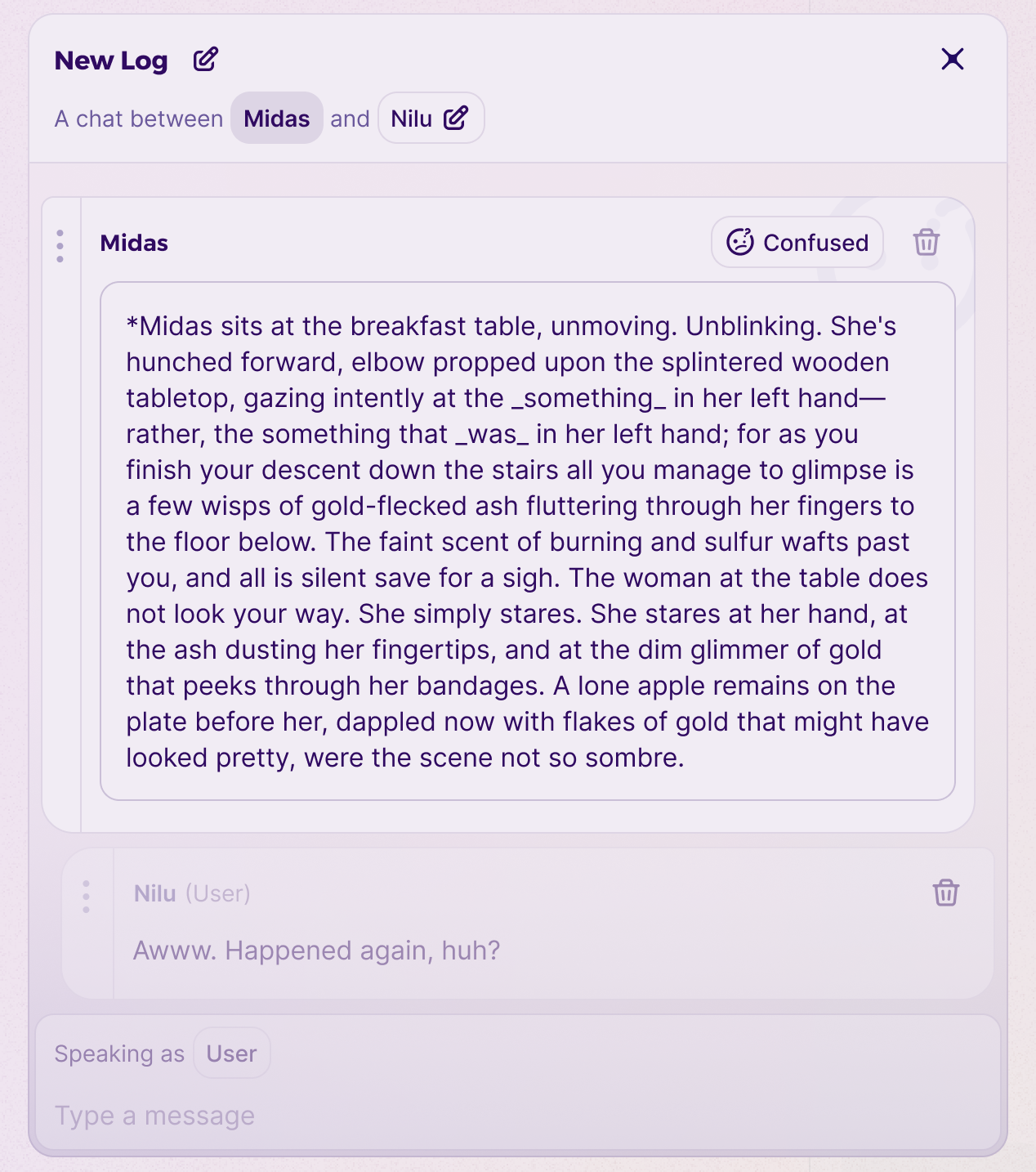Screen dimensions: 1036x1172
Task: Delete the Midas message with the trash icon
Action: (x=927, y=243)
